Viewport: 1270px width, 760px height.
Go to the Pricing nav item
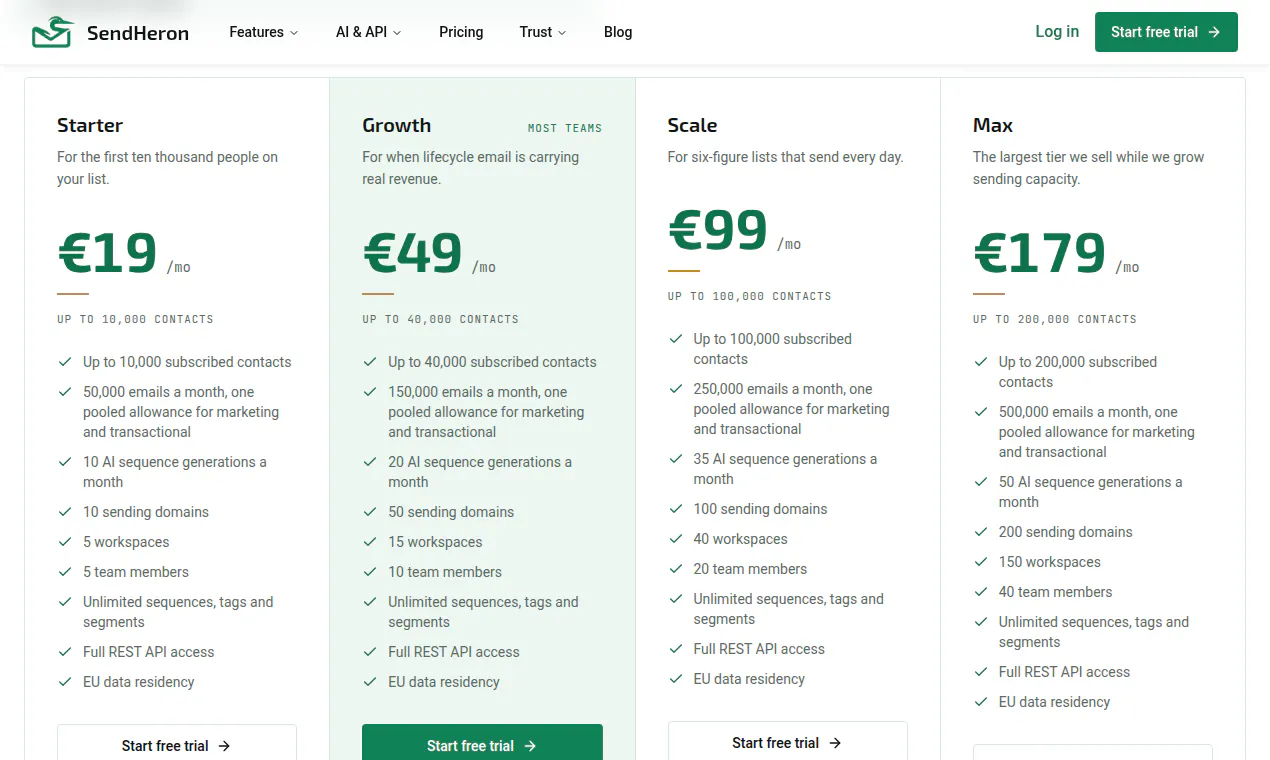[x=461, y=32]
